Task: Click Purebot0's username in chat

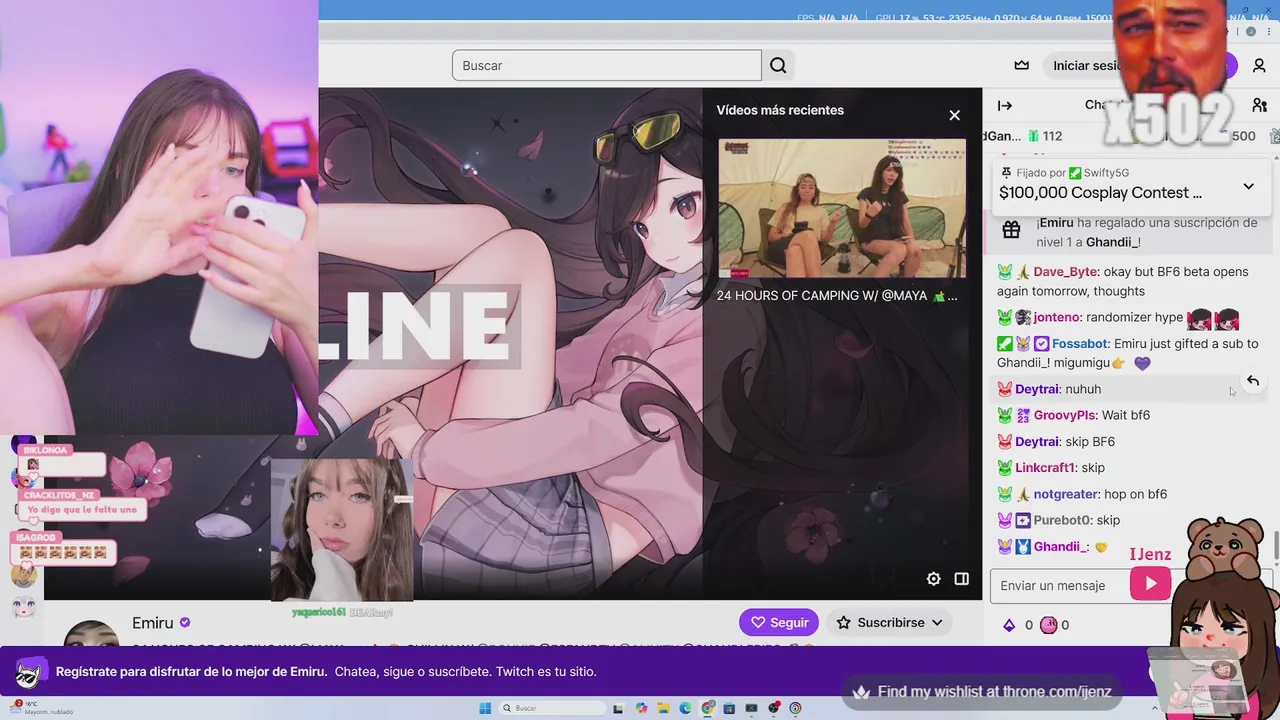Action: click(x=1062, y=520)
